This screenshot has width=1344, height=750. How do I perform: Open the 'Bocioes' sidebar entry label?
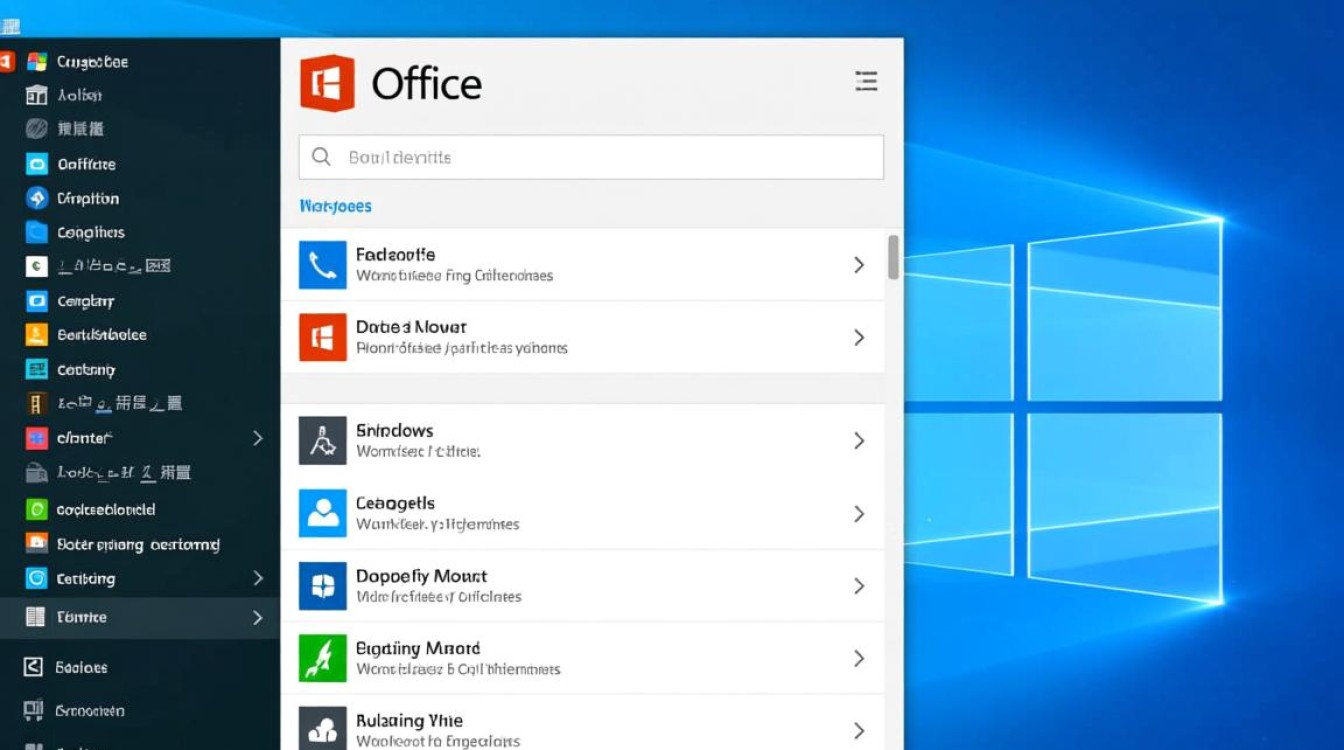pos(82,667)
